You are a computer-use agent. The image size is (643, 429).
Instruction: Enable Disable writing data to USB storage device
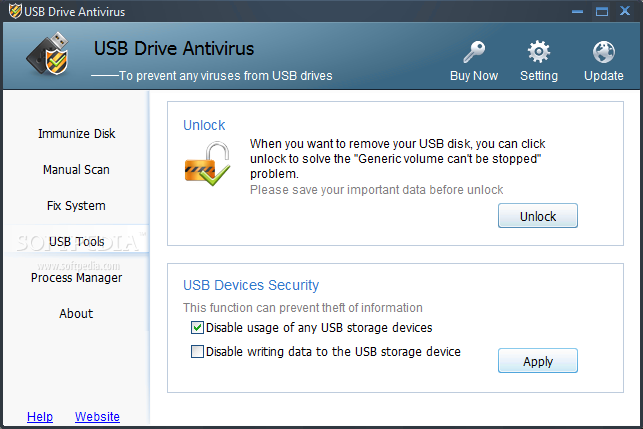pos(197,351)
